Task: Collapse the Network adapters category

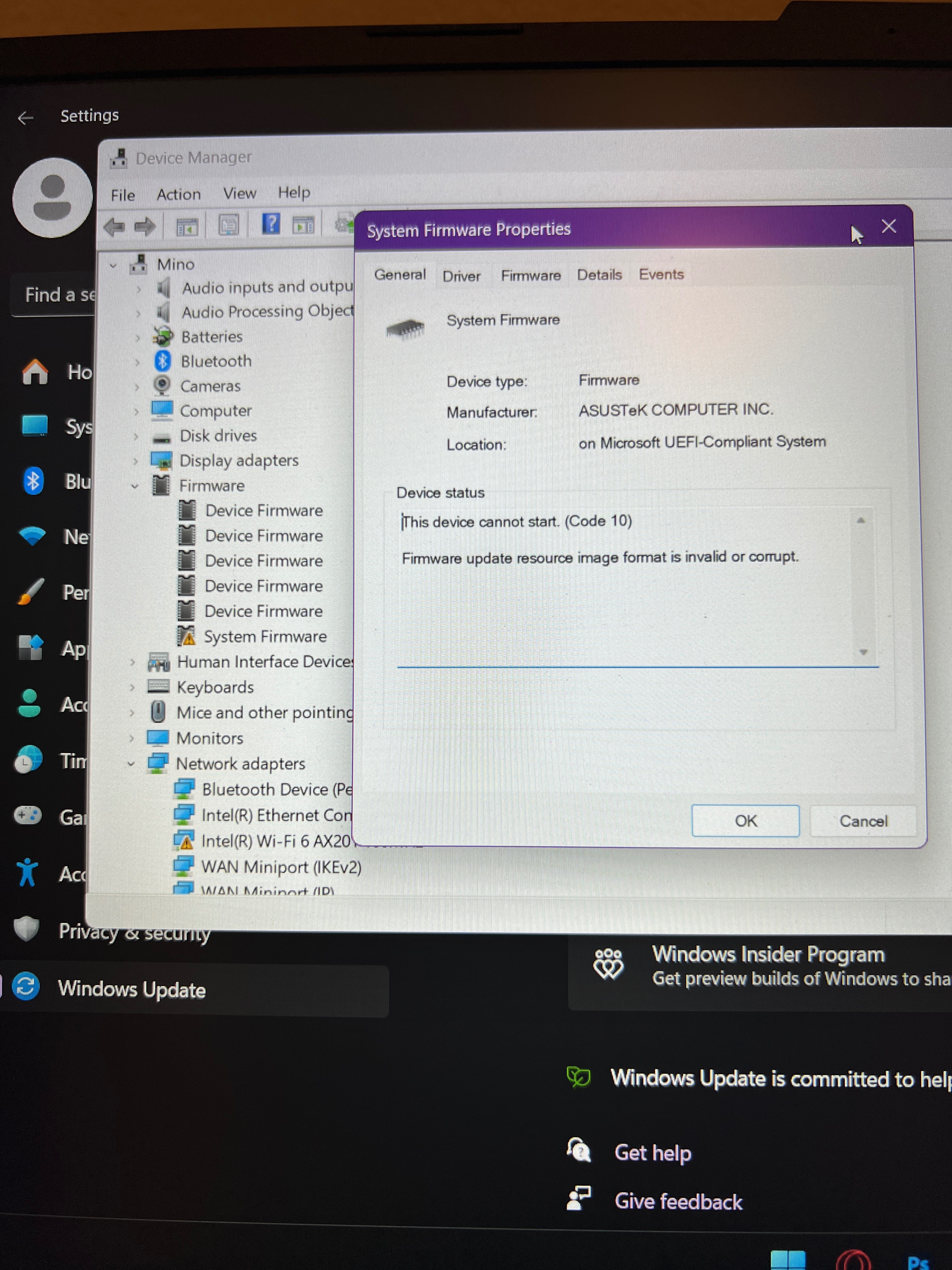Action: [131, 764]
